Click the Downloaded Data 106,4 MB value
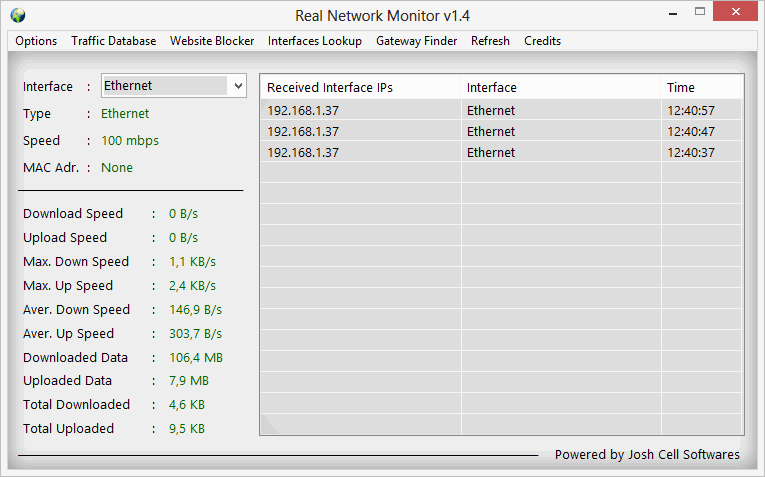The width and height of the screenshot is (765, 477). [196, 358]
